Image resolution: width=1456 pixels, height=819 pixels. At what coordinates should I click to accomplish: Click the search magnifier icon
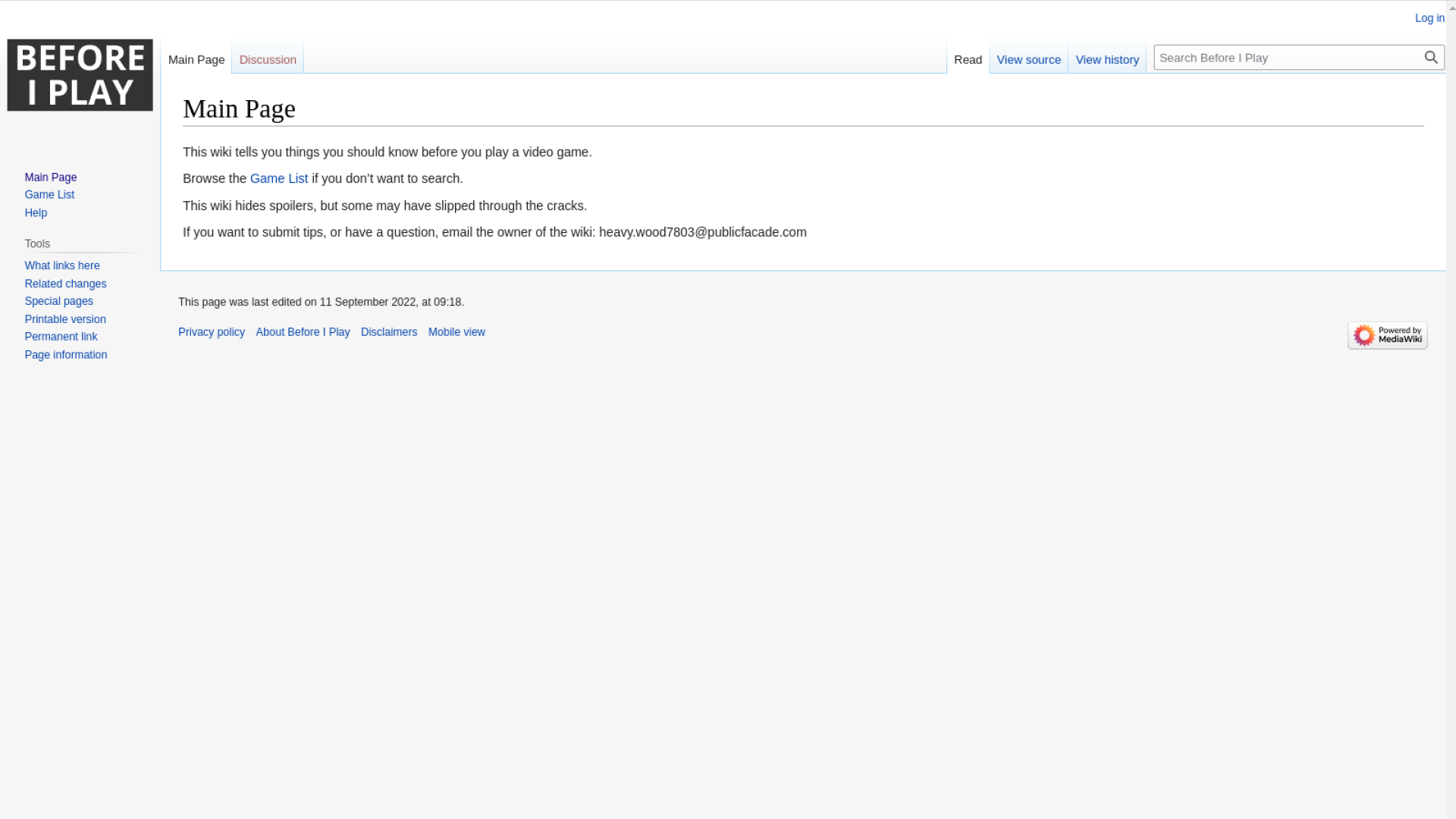tap(1430, 58)
